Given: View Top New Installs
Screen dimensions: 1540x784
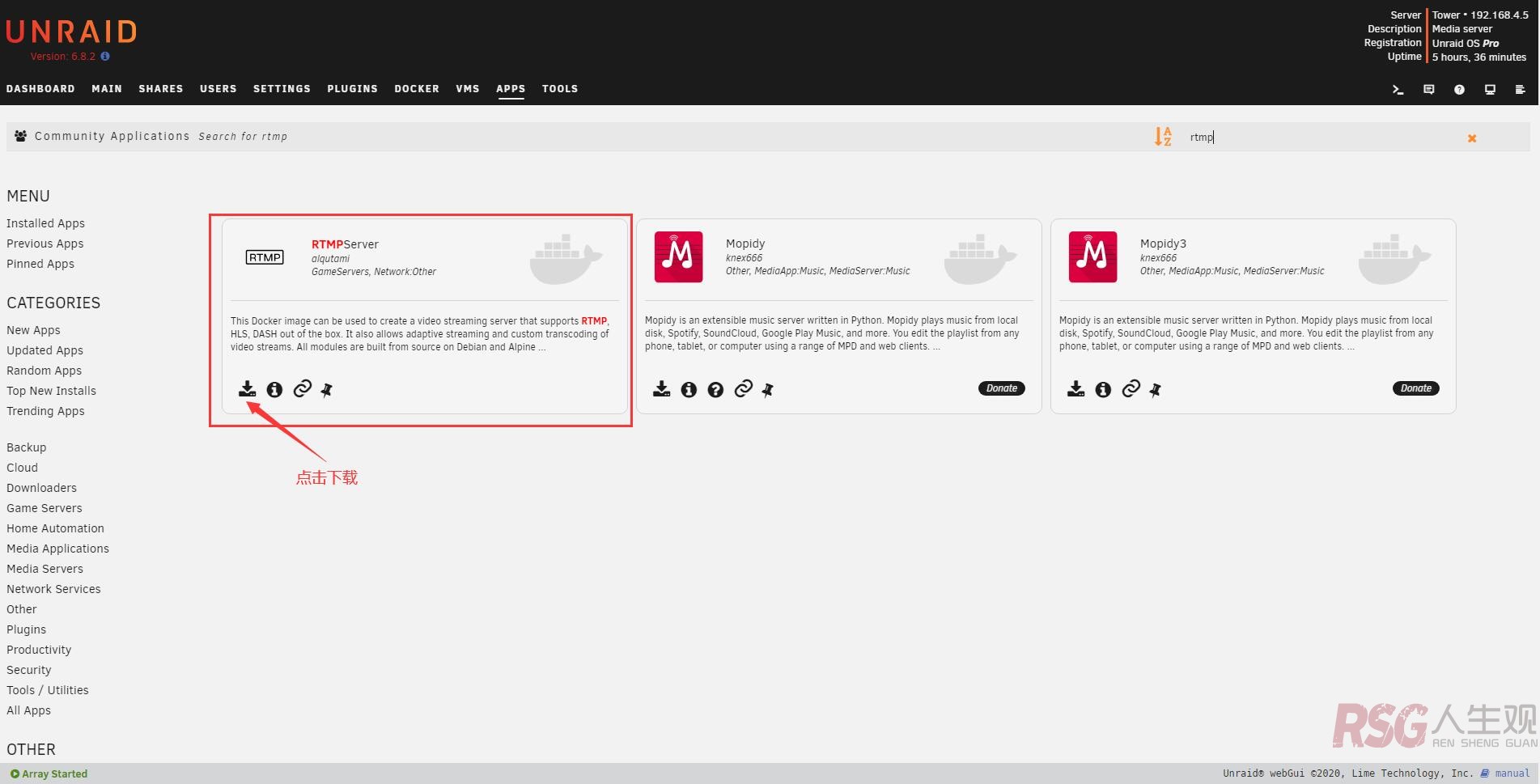Looking at the screenshot, I should 52,391.
